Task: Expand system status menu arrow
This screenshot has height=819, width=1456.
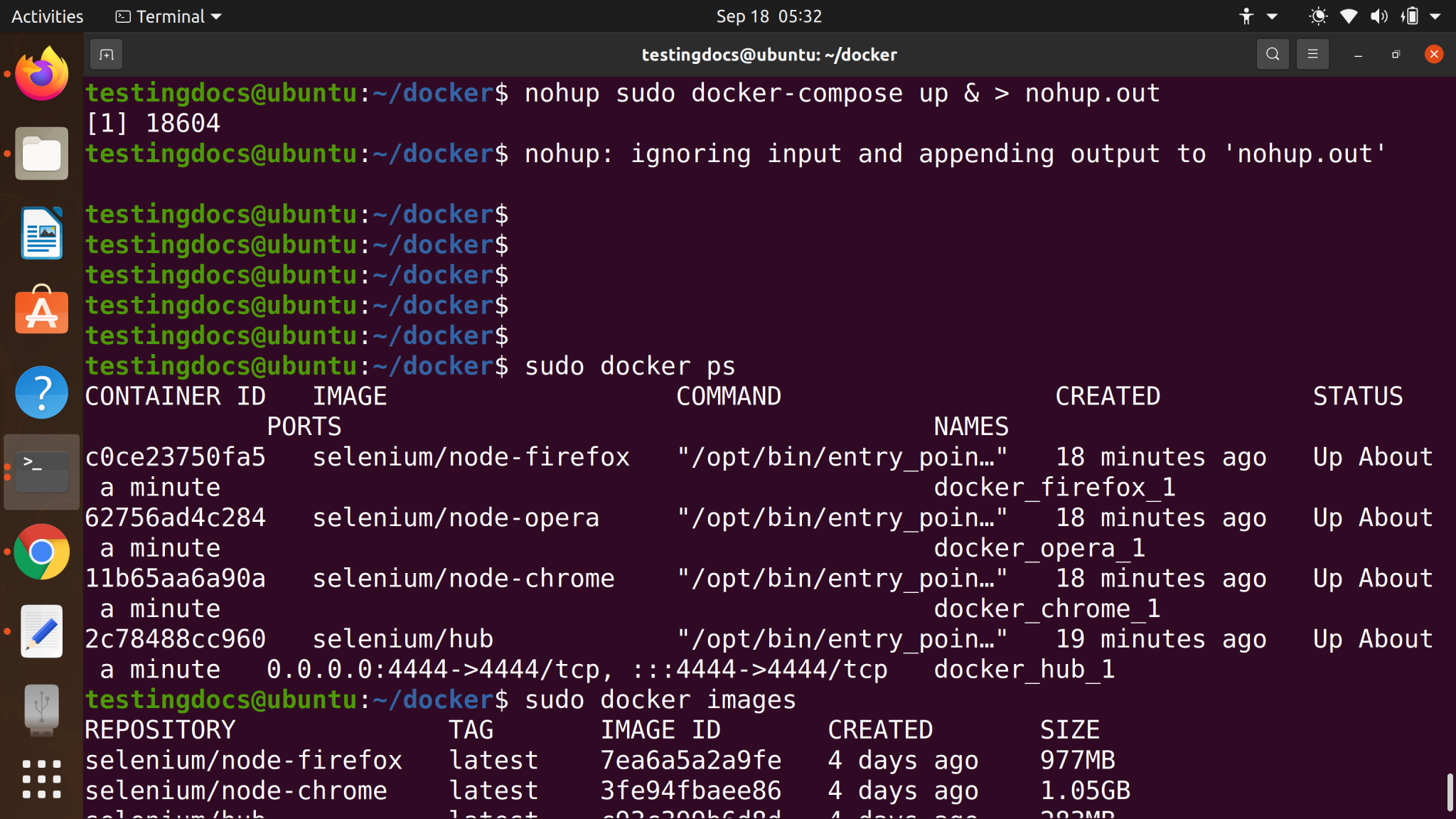Action: coord(1435,16)
